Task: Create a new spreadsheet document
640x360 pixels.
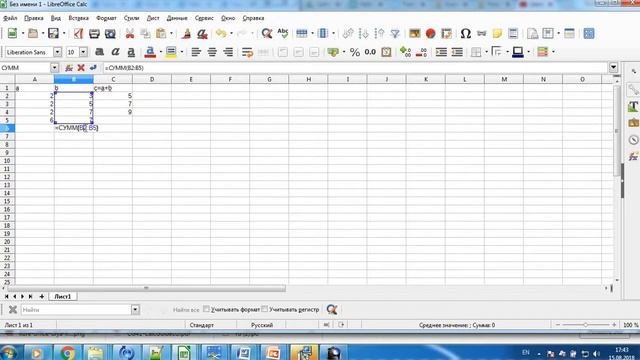Action: coord(12,33)
